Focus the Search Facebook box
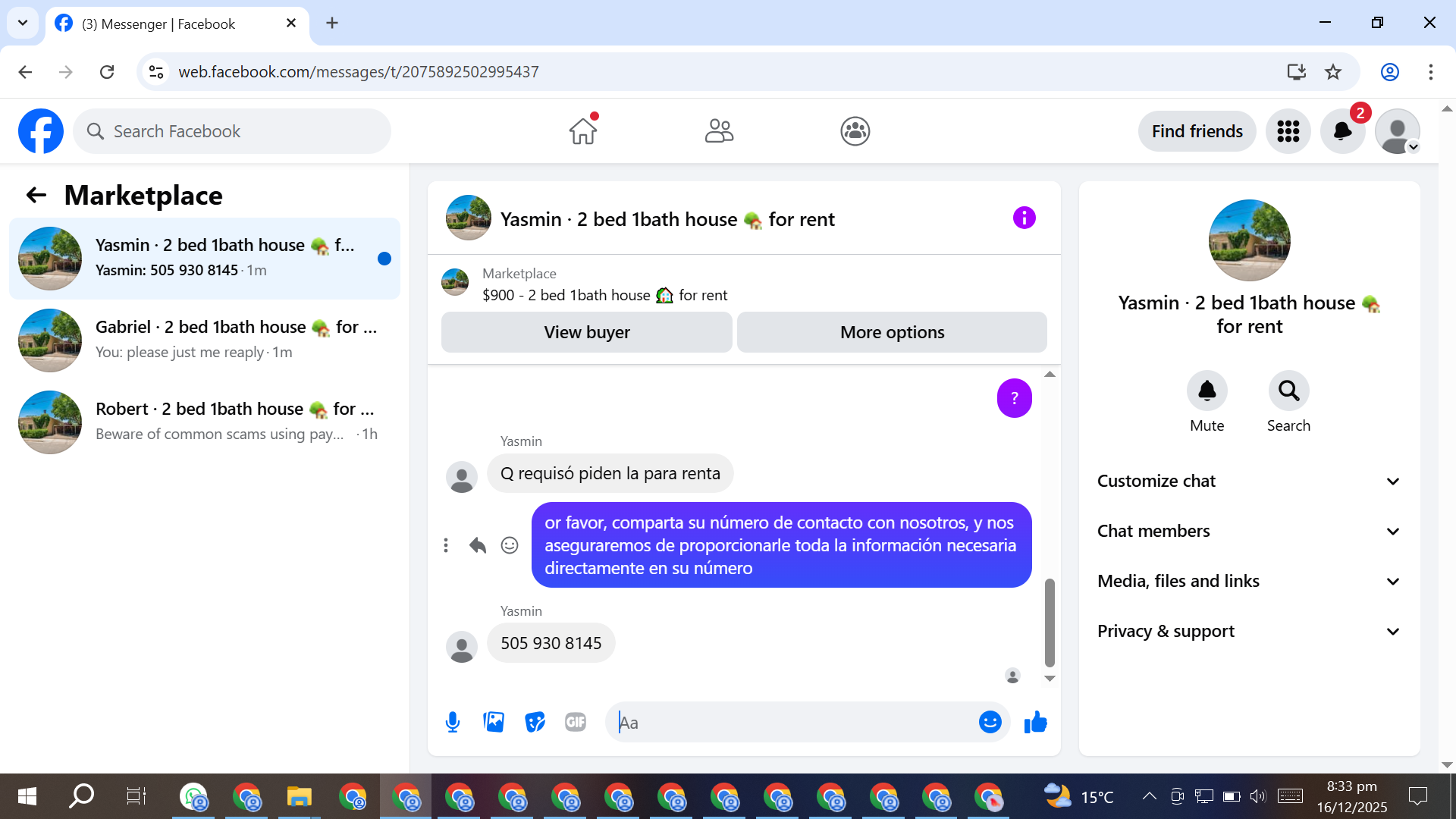1456x819 pixels. pyautogui.click(x=232, y=131)
